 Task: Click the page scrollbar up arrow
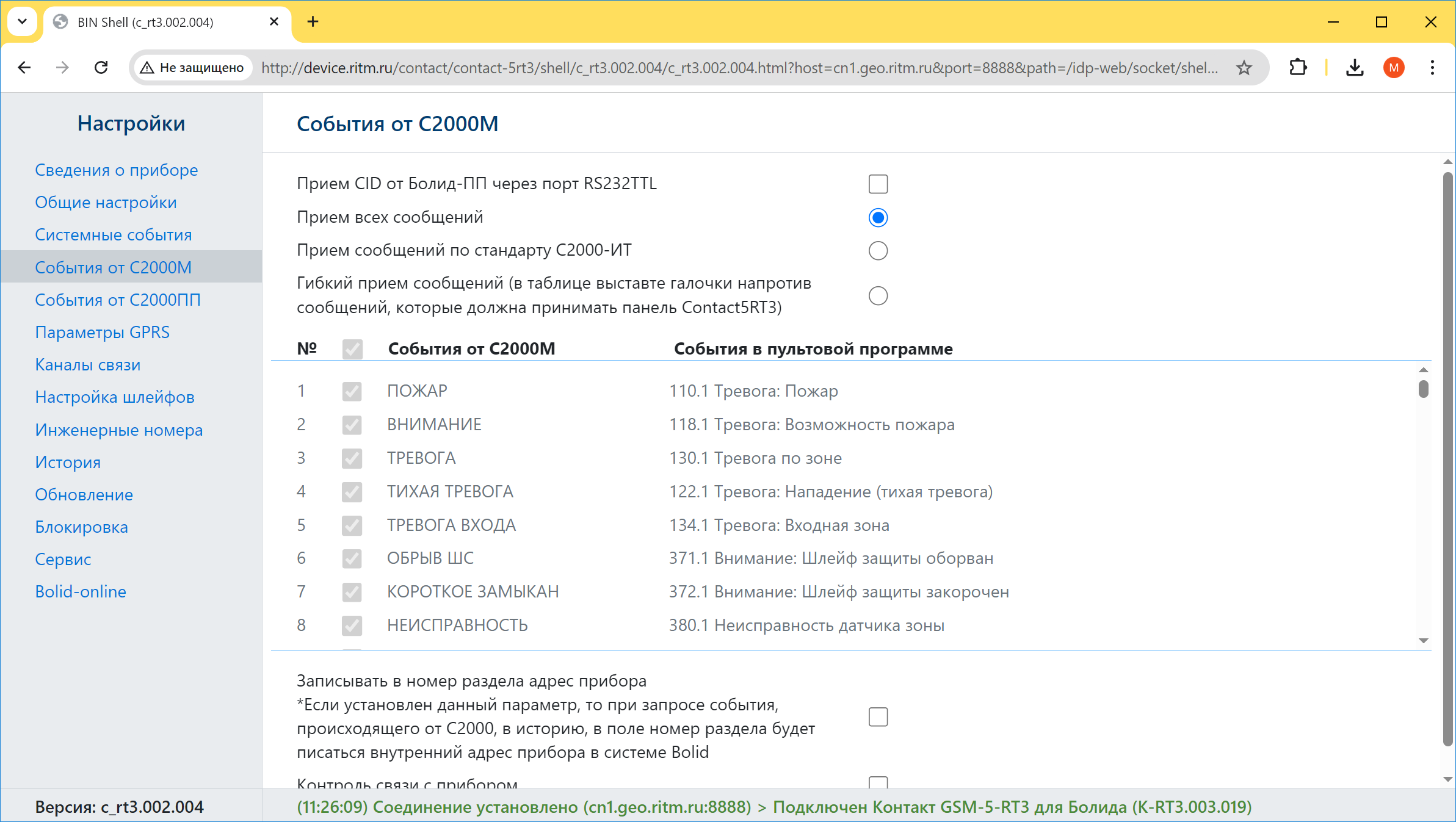click(x=1448, y=162)
